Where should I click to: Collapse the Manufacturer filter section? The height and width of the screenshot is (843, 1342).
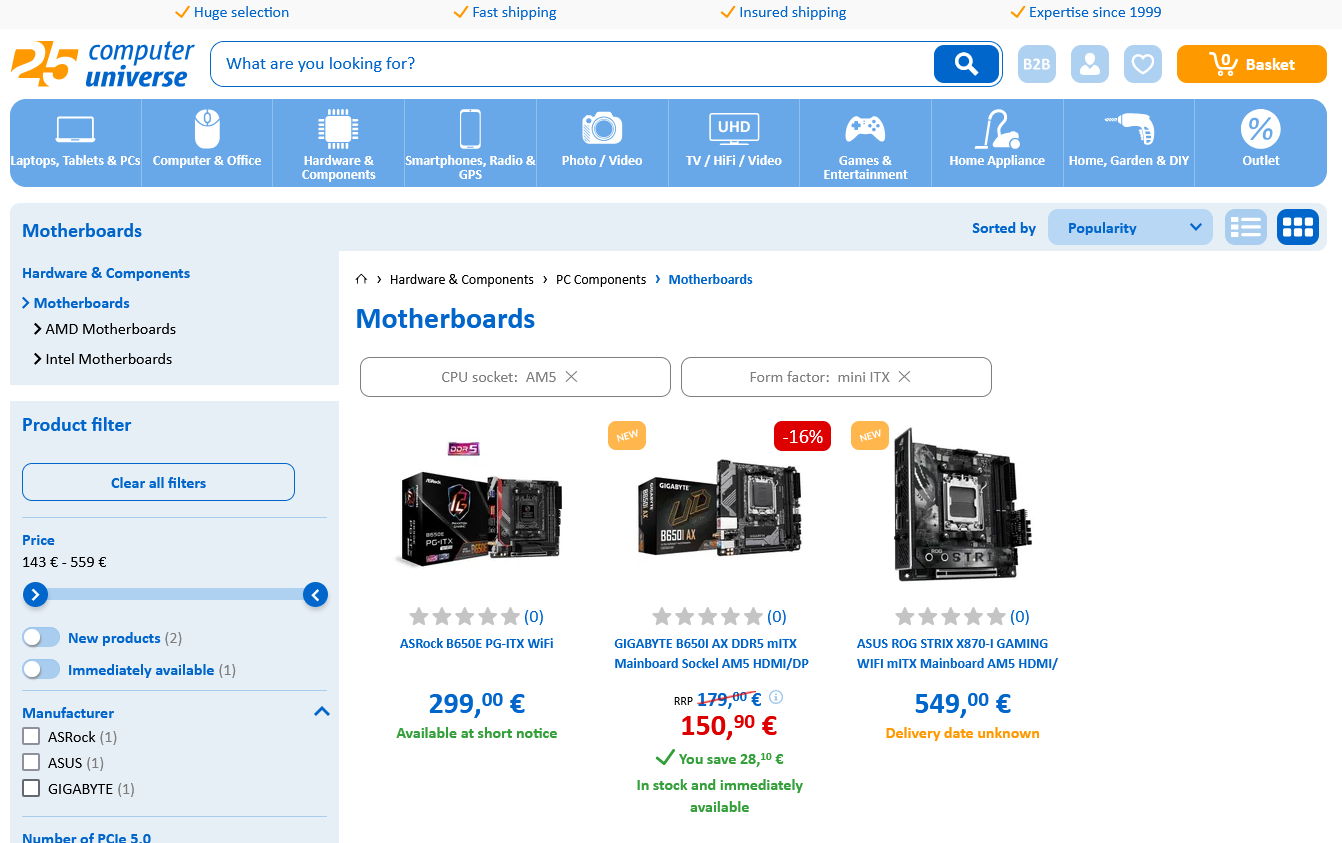point(322,712)
